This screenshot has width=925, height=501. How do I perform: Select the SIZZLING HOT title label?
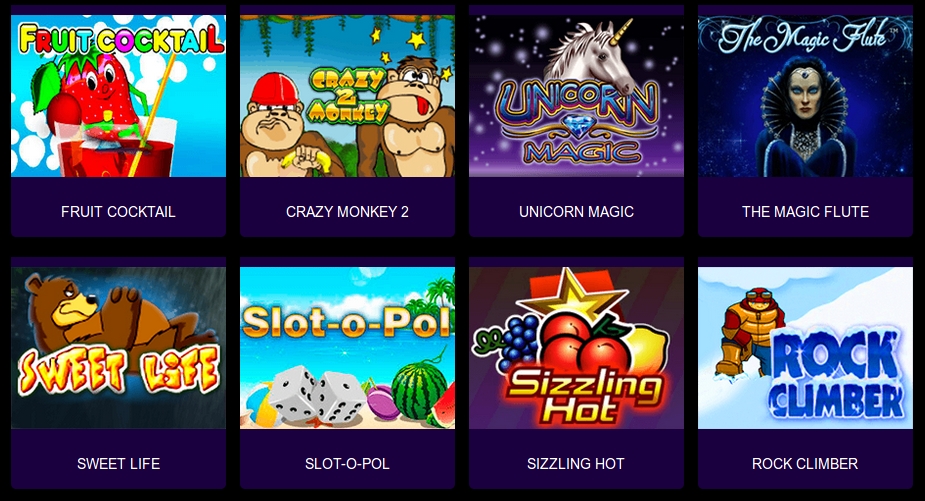tap(576, 464)
